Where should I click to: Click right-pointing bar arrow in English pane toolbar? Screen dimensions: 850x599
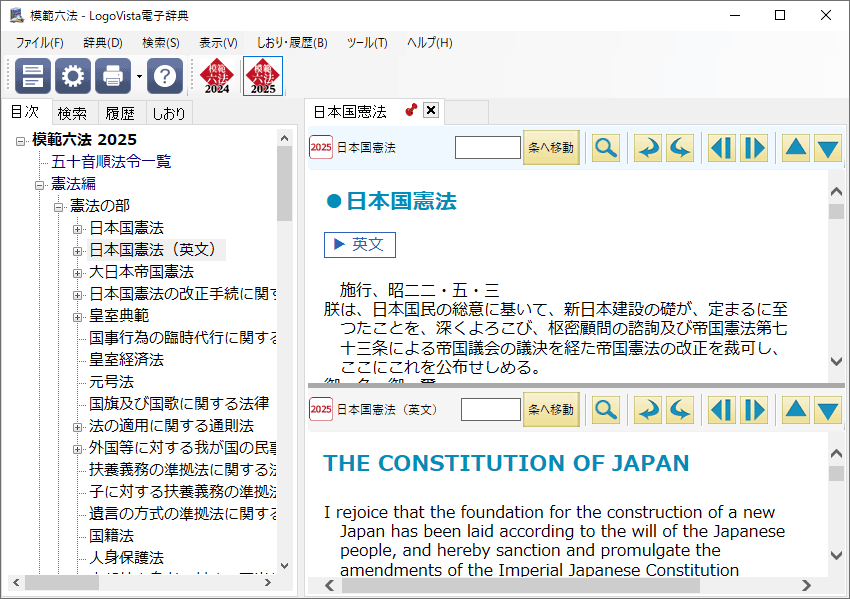(x=754, y=410)
